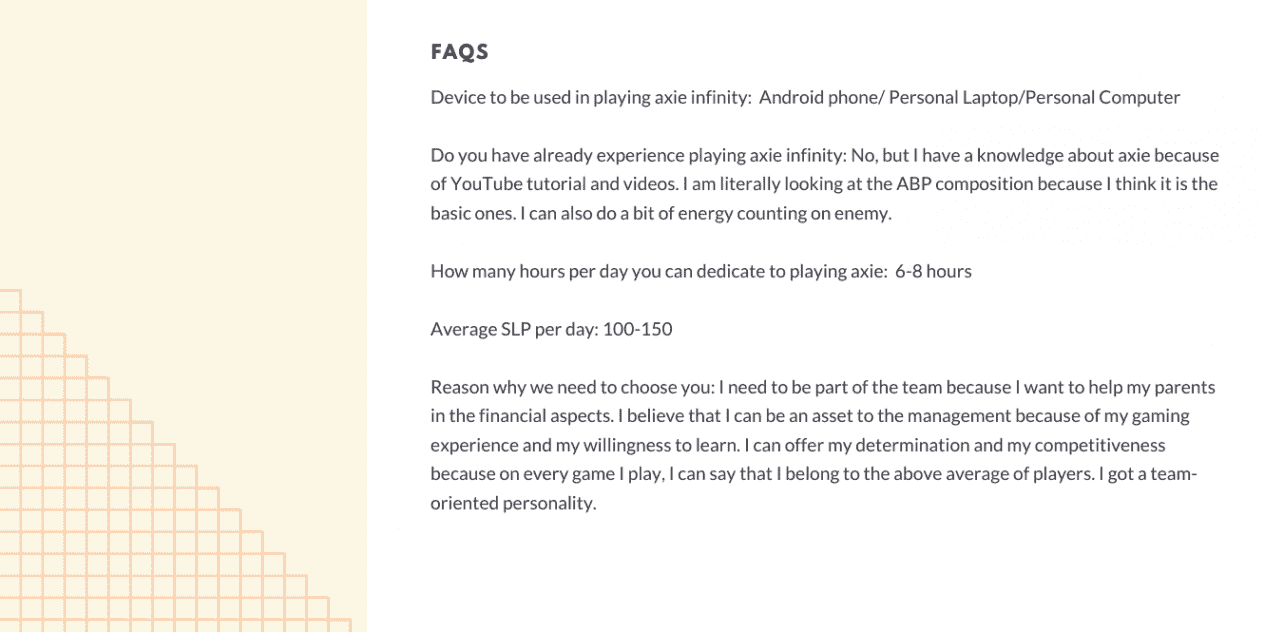Click the 'Device to be used' line
Image resolution: width=1264 pixels, height=632 pixels.
pos(805,98)
